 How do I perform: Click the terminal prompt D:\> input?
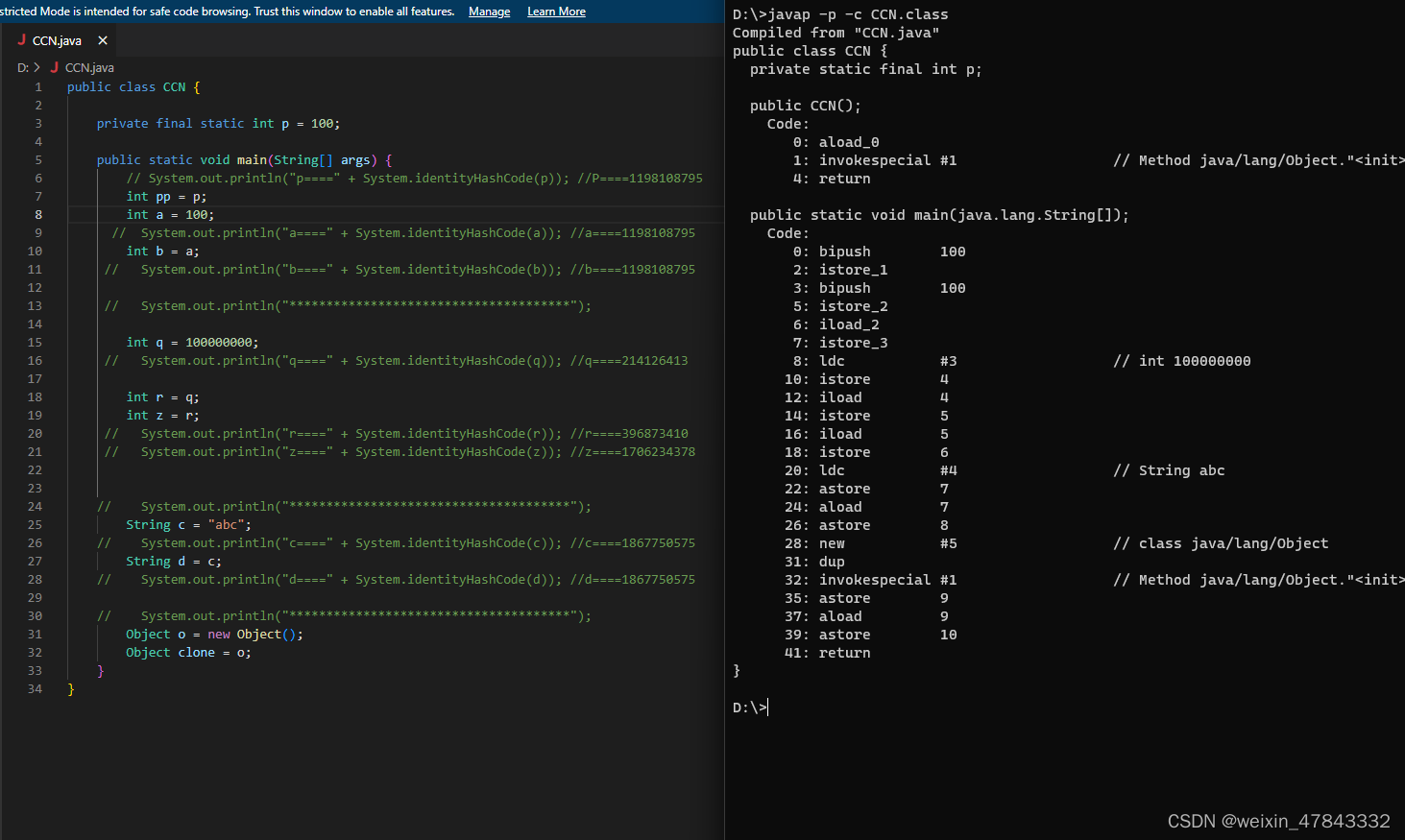(750, 708)
